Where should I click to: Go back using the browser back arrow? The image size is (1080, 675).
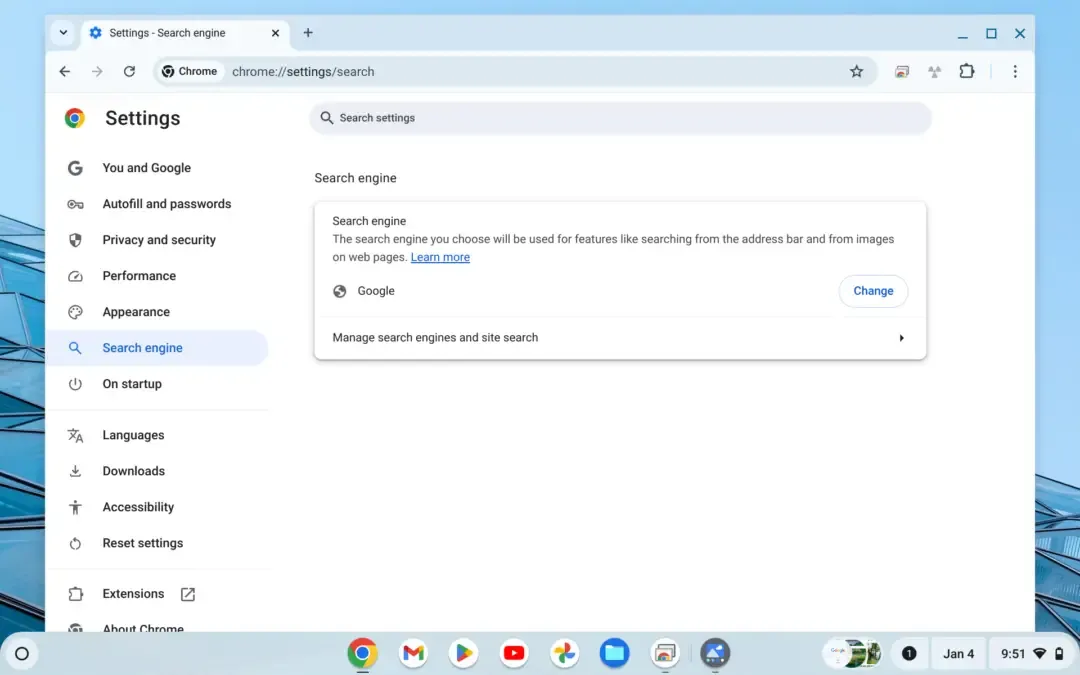click(x=65, y=72)
